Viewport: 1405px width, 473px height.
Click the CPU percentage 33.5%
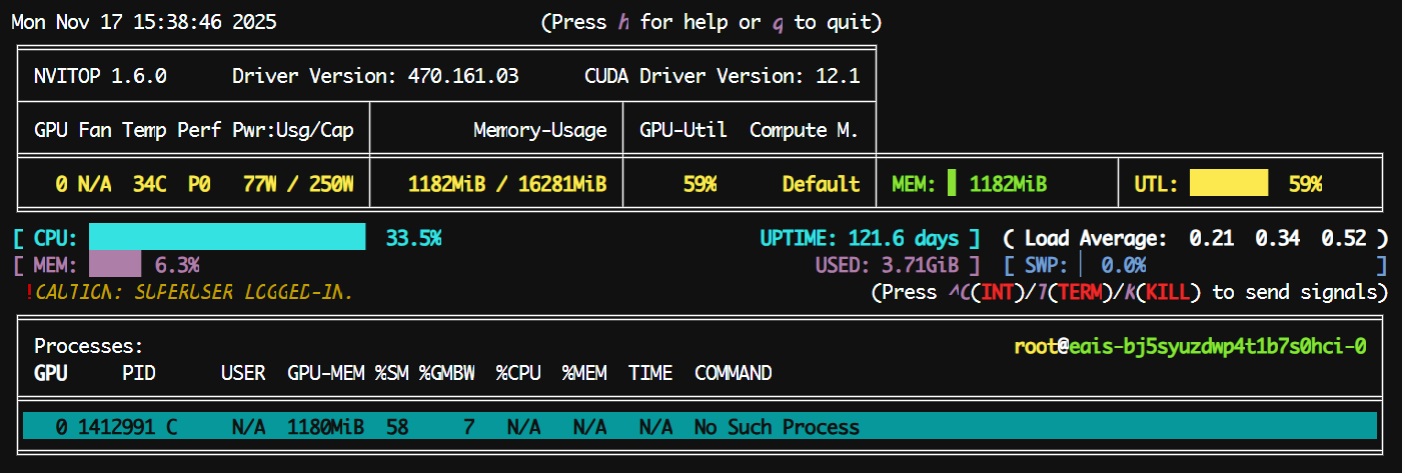(413, 238)
